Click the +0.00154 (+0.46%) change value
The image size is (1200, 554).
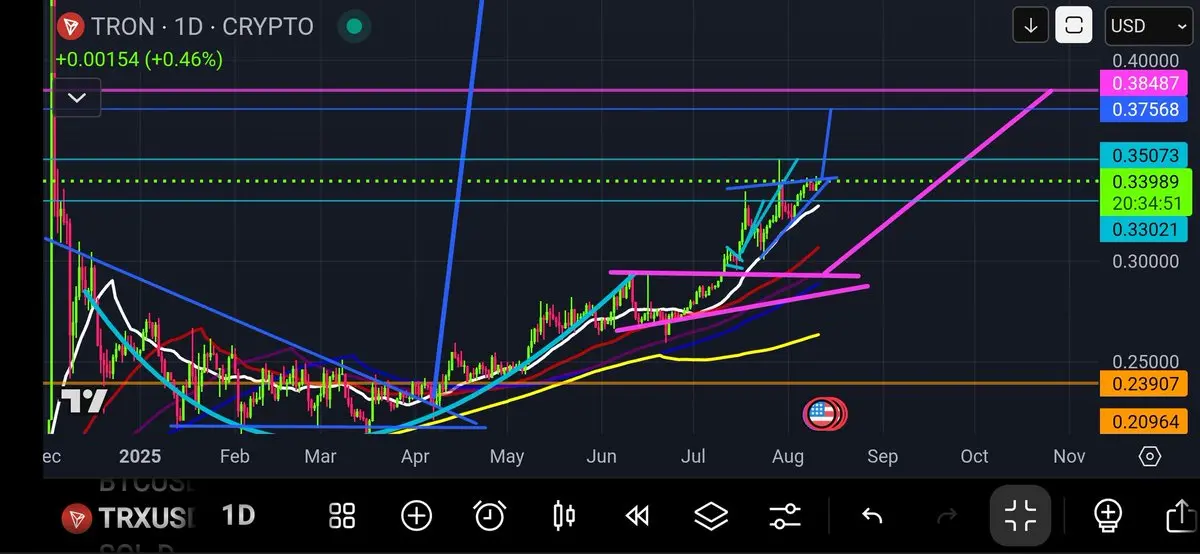139,60
